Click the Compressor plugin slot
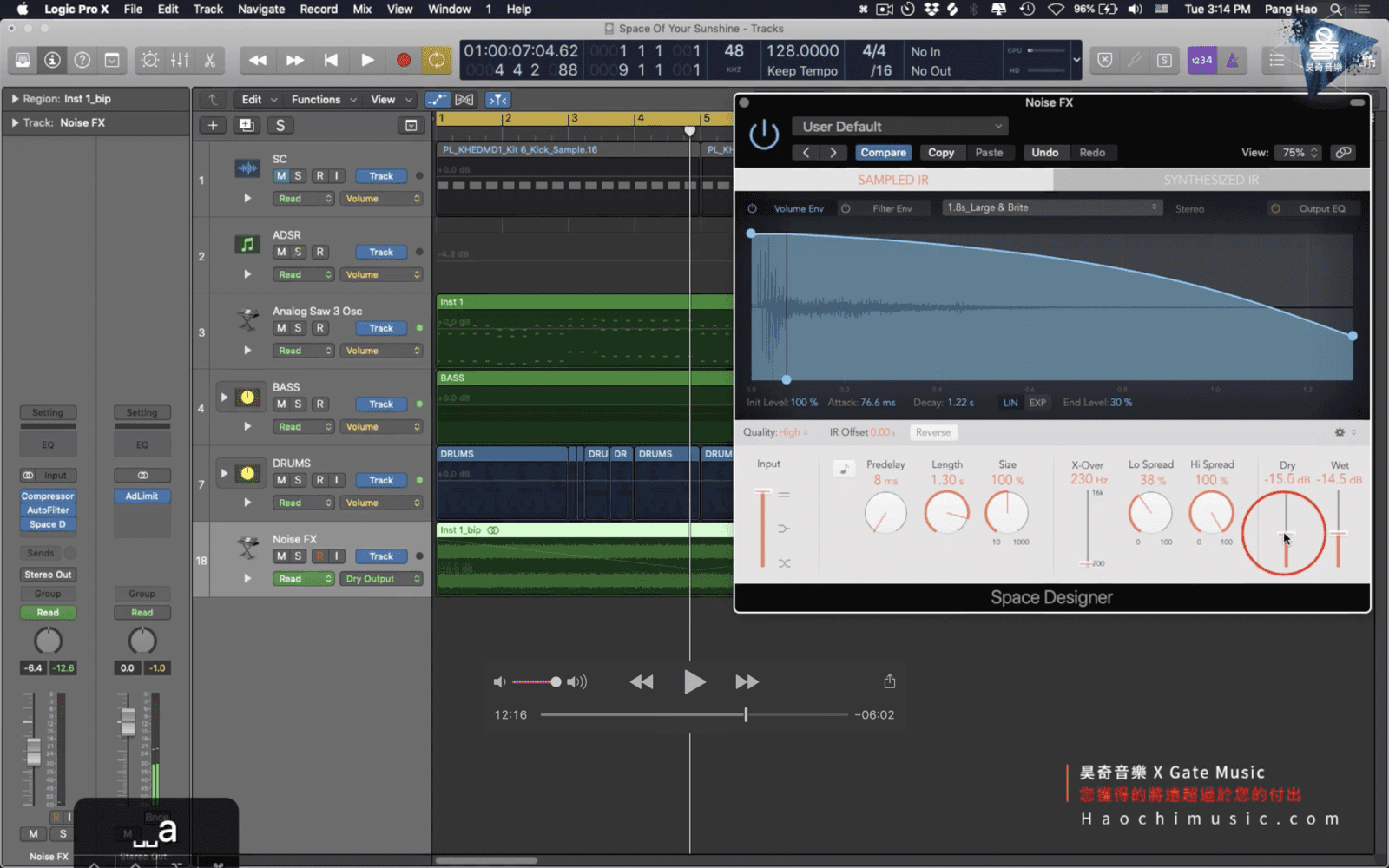Image resolution: width=1389 pixels, height=868 pixels. tap(48, 496)
